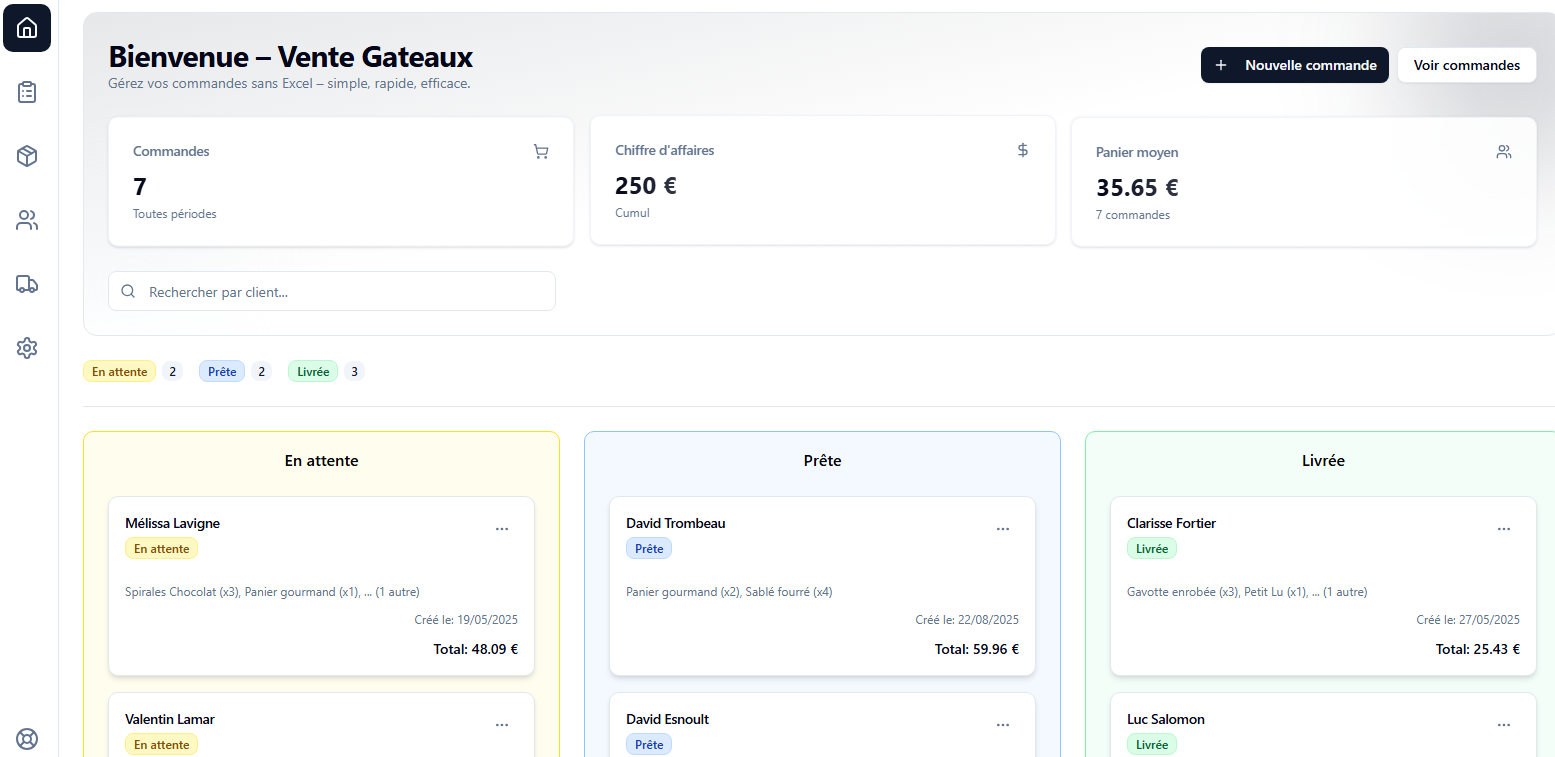Click the Nouvelle commande button

click(x=1294, y=64)
